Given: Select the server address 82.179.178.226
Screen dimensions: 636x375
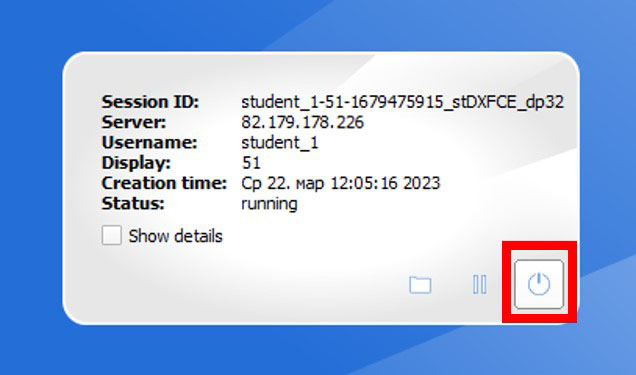Looking at the screenshot, I should coord(303,122).
